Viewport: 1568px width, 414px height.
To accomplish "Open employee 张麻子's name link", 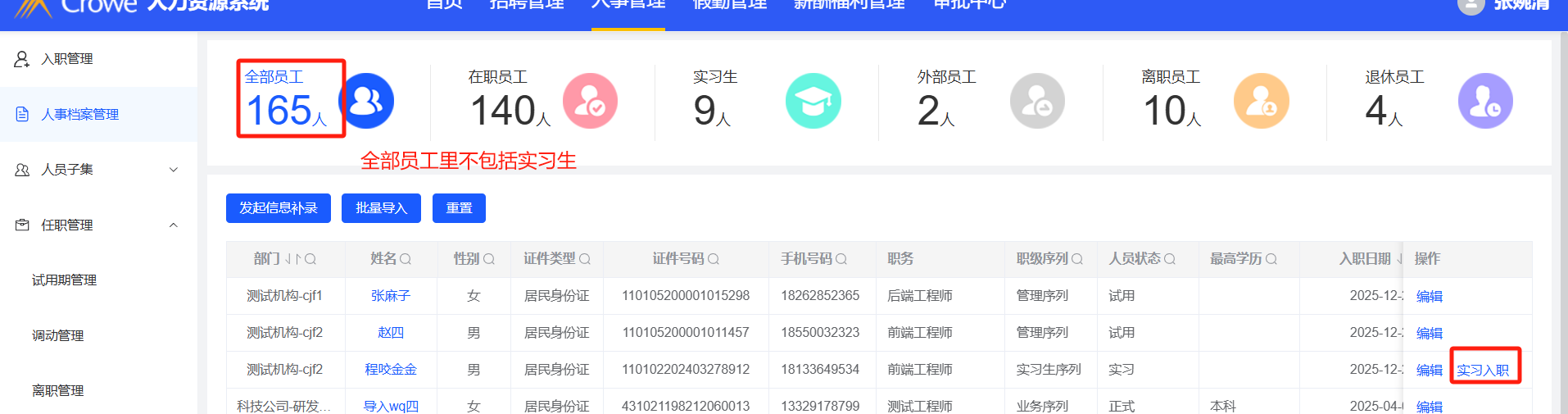I will [x=391, y=296].
